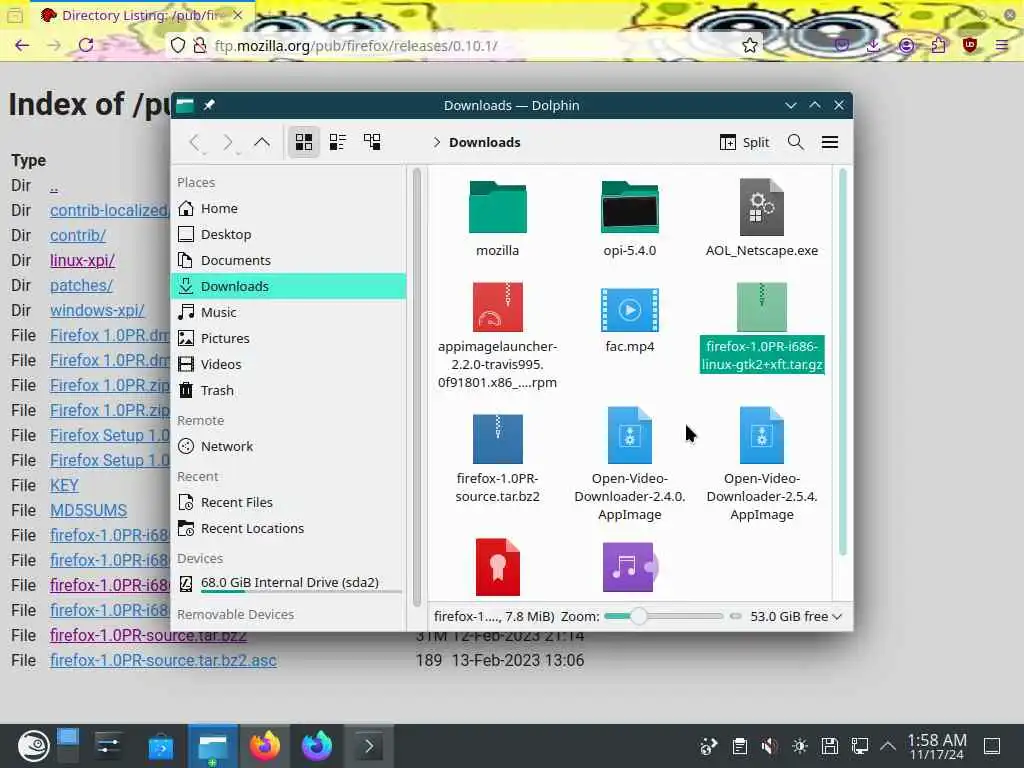Open uBlock Origin extension icon
The image size is (1024, 768).
970,45
